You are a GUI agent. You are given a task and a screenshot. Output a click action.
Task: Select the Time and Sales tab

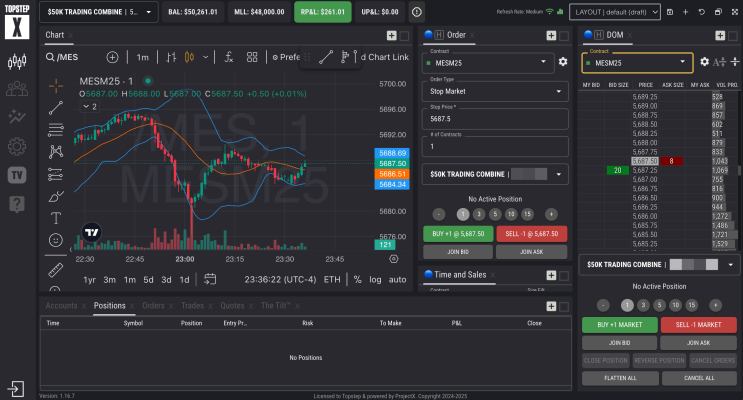point(460,275)
